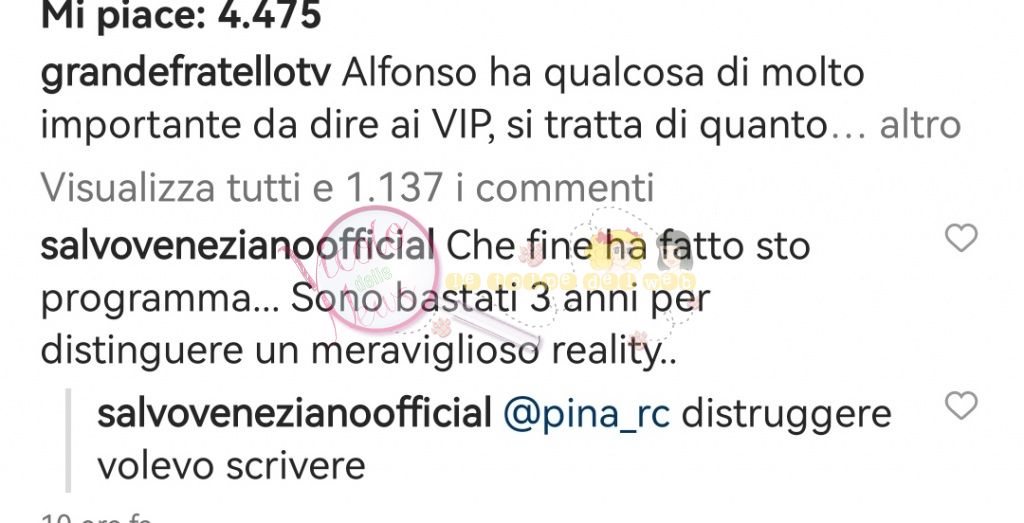This screenshot has width=1024, height=523.
Task: Like the reply mentioning @pina_rc
Action: (961, 405)
